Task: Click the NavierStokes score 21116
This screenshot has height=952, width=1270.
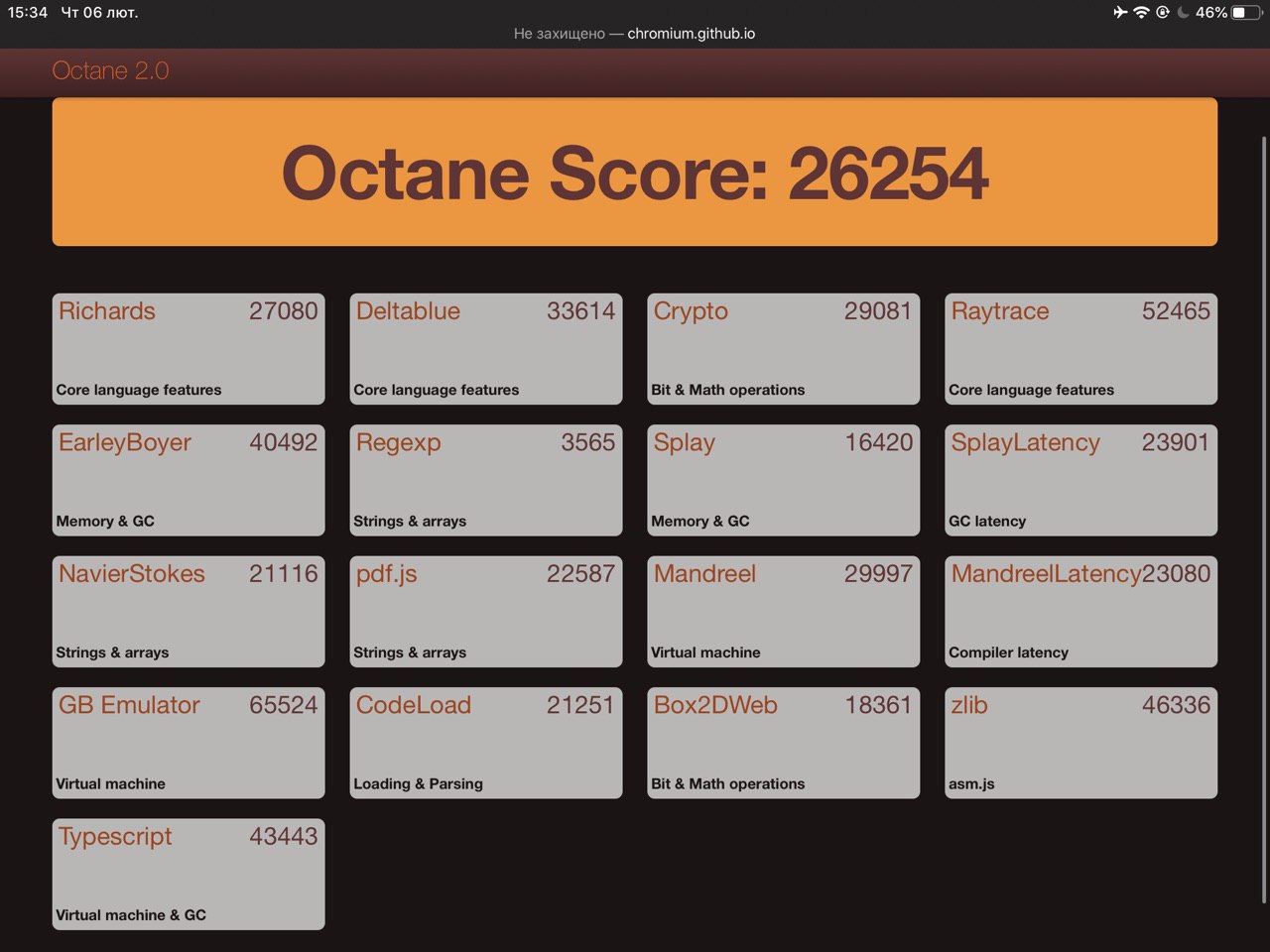Action: [283, 574]
